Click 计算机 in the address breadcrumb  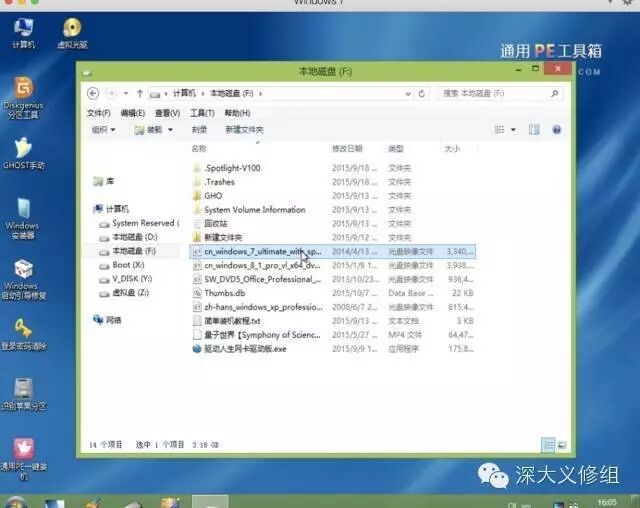pyautogui.click(x=184, y=93)
